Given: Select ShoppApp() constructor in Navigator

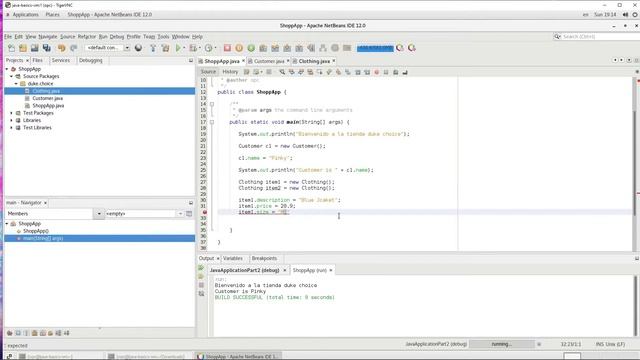Looking at the screenshot, I should 36,231.
